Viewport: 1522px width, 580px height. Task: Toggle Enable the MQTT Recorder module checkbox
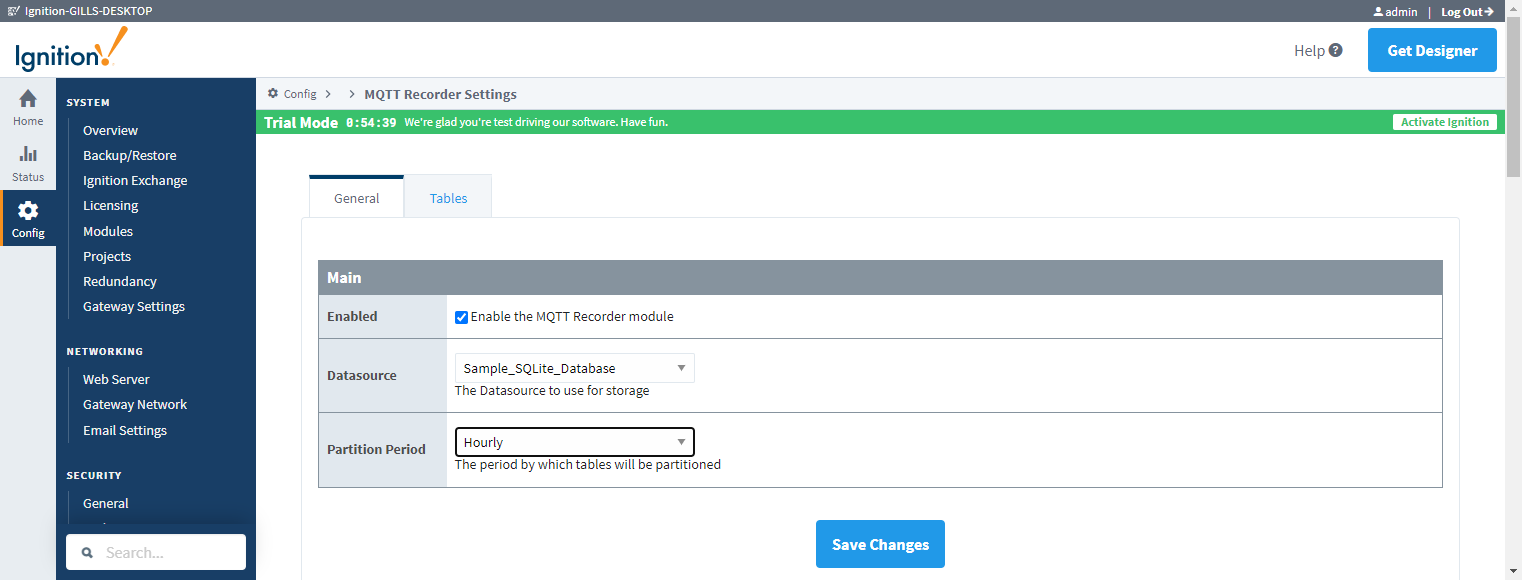pyautogui.click(x=461, y=317)
